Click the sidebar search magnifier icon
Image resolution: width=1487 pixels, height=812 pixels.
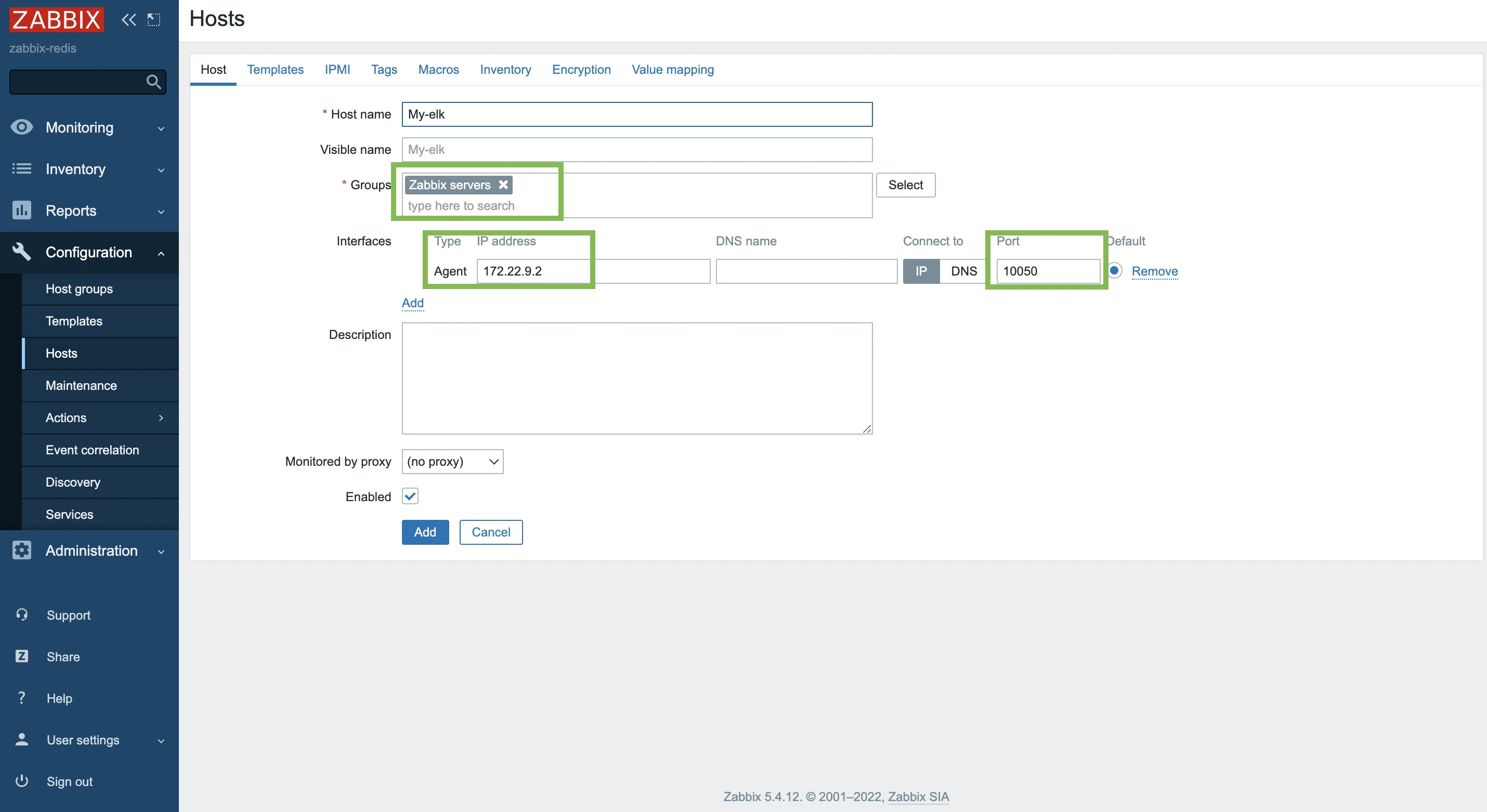click(x=153, y=82)
